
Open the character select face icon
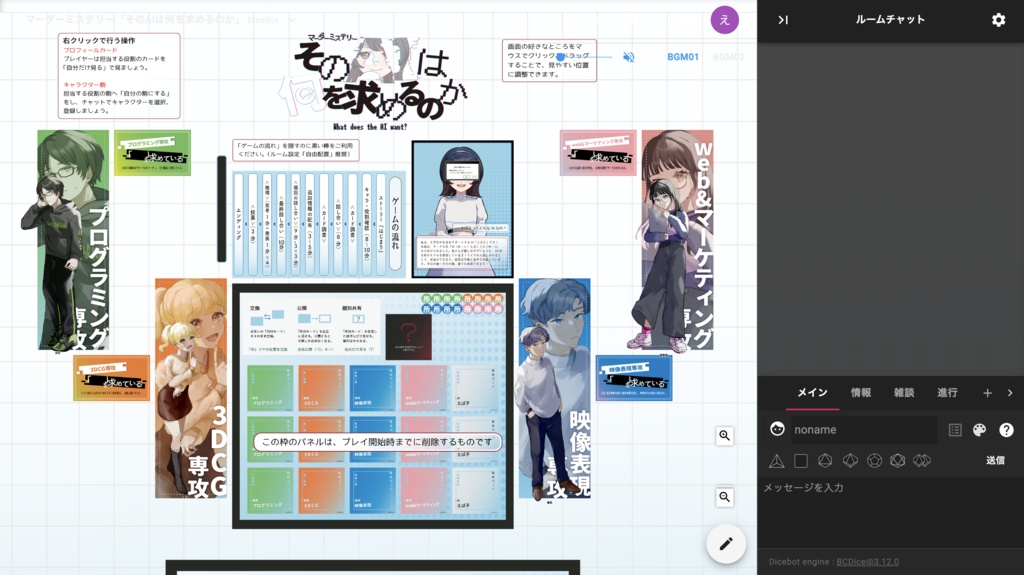click(776, 429)
